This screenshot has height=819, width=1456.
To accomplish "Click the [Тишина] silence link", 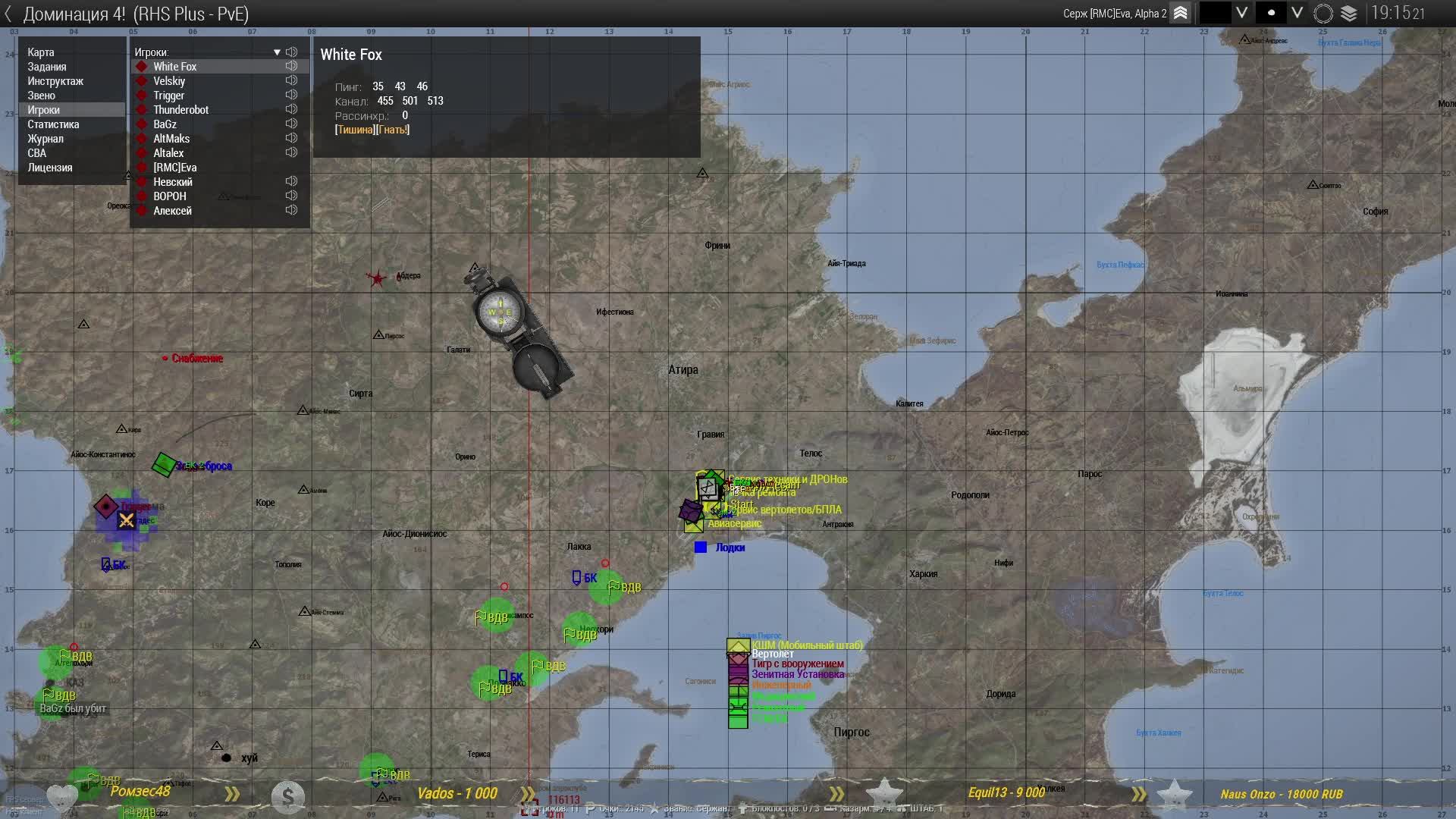I will coord(355,130).
